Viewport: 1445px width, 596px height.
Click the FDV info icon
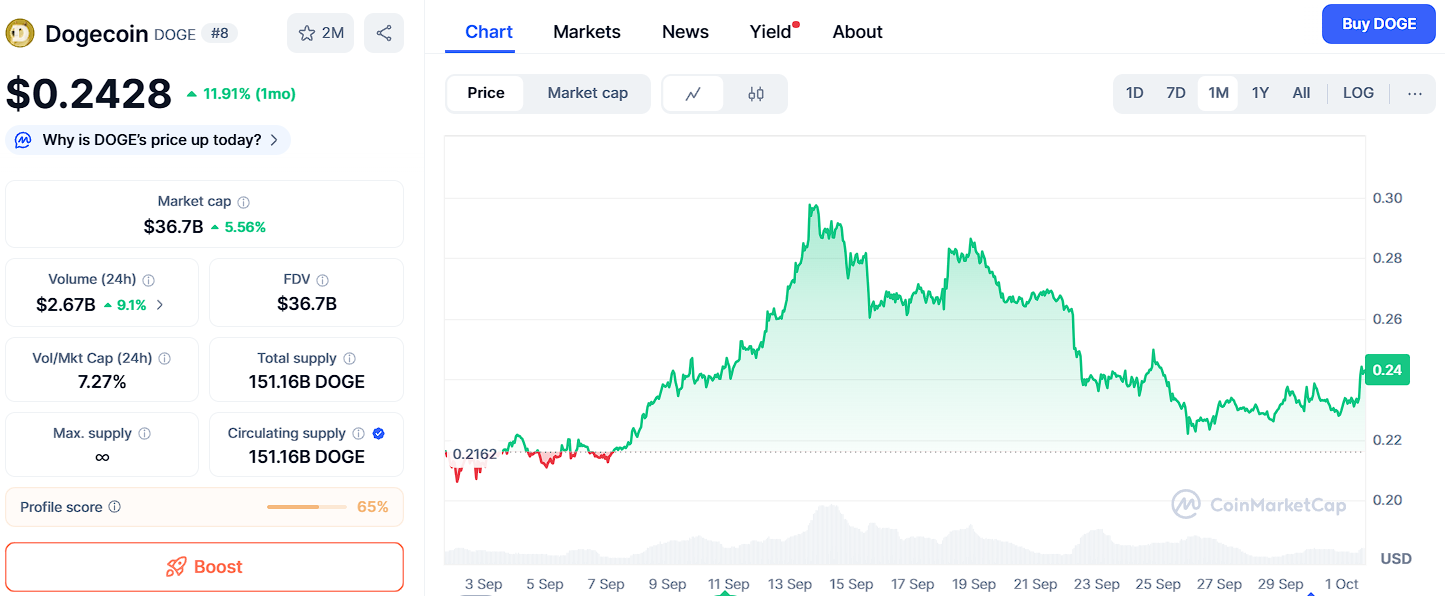click(322, 280)
